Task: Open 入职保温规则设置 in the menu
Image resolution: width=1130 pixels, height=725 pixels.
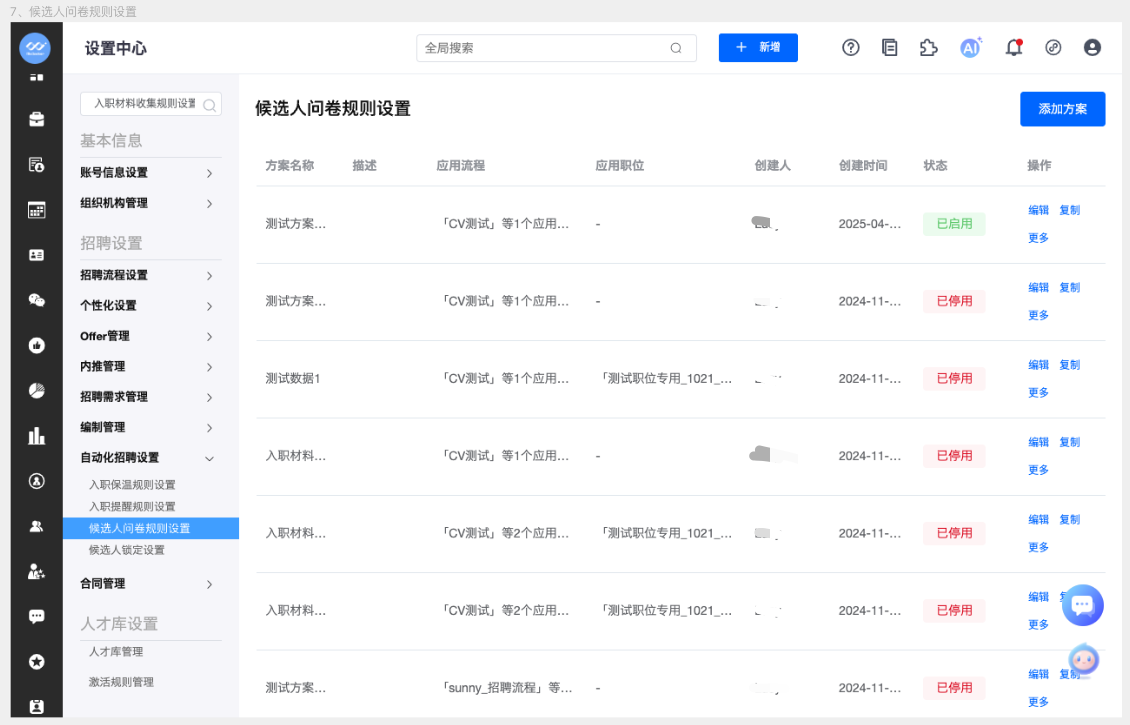Action: 132,485
